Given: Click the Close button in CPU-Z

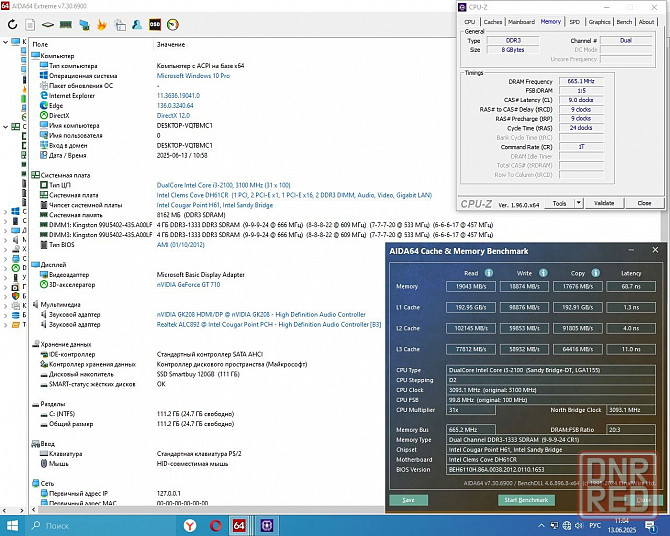Looking at the screenshot, I should coord(644,203).
